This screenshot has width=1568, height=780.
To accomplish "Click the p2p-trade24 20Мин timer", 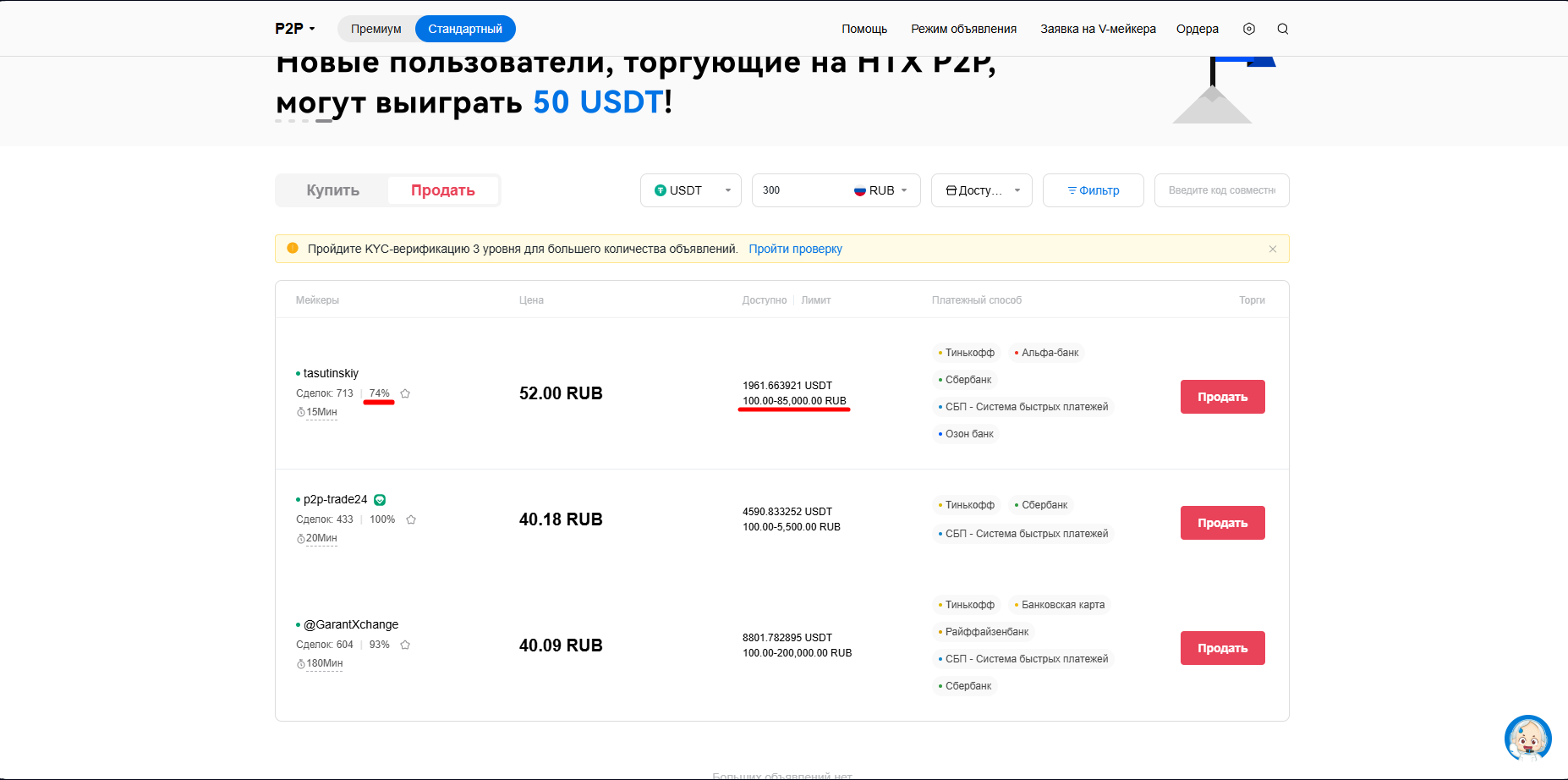I will pyautogui.click(x=317, y=538).
